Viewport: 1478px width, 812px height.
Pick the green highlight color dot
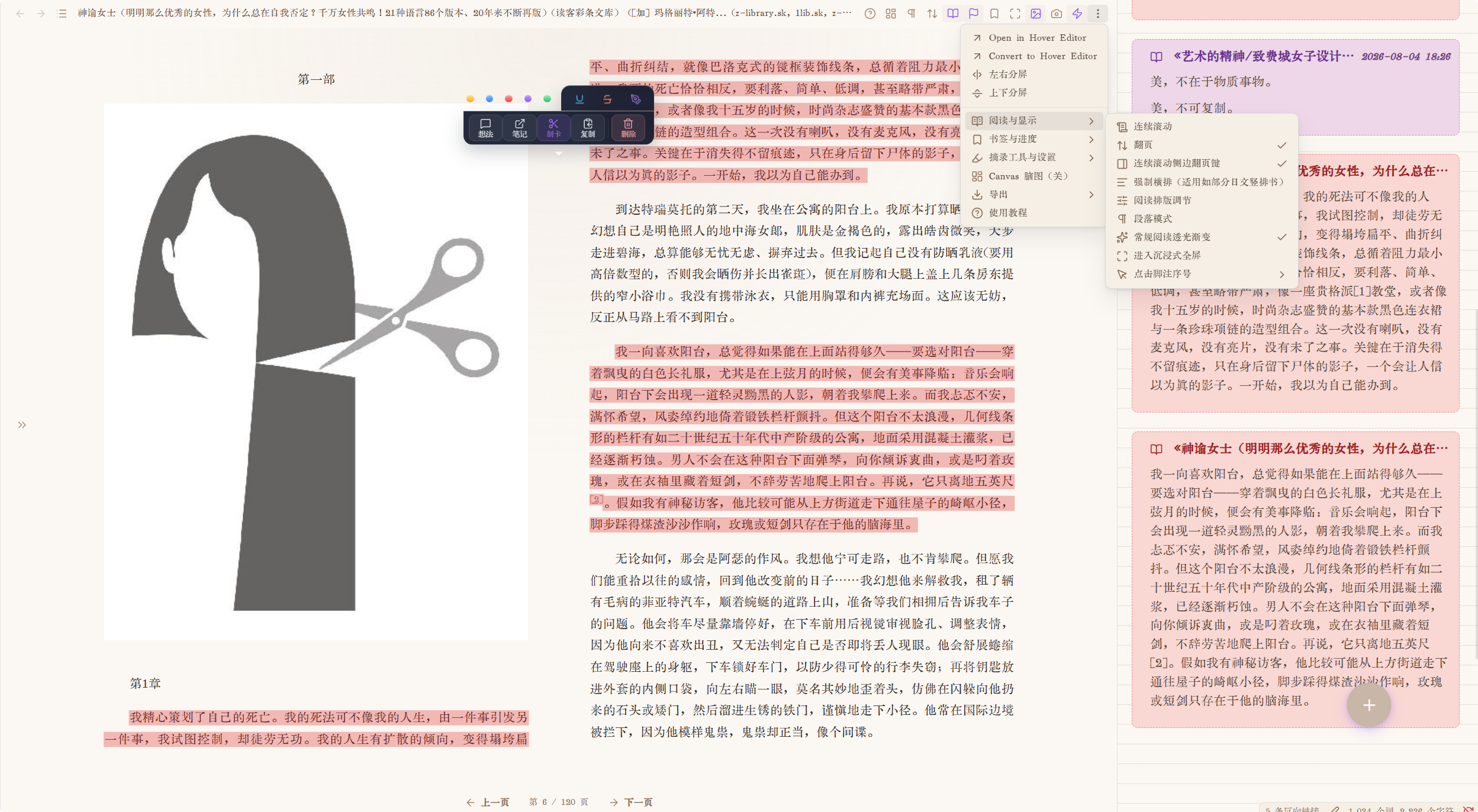[547, 99]
